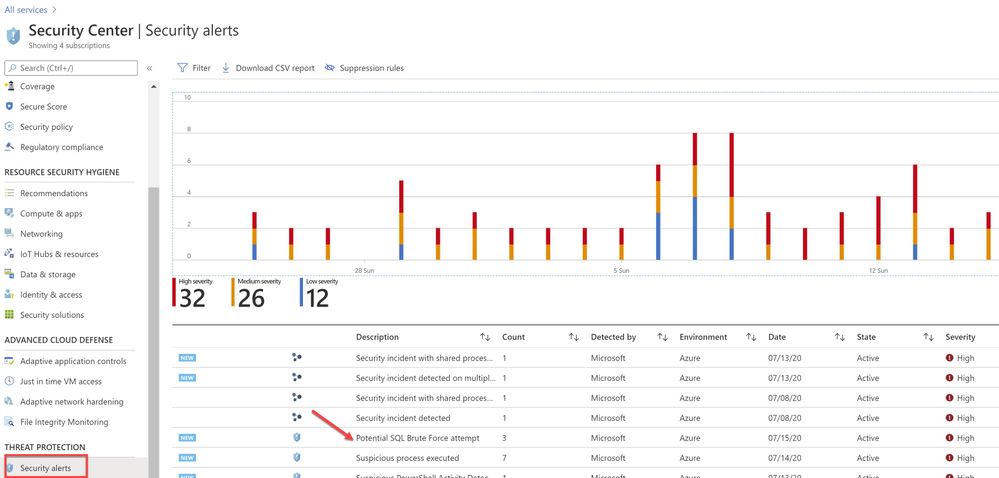Click the Compute & apps icon
Viewport: 999px width, 478px height.
[9, 214]
